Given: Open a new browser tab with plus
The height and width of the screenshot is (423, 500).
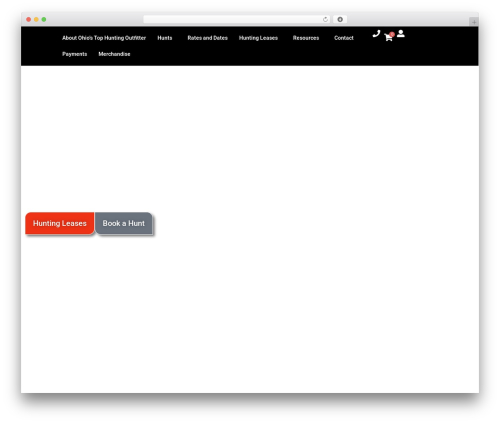Looking at the screenshot, I should click(474, 22).
